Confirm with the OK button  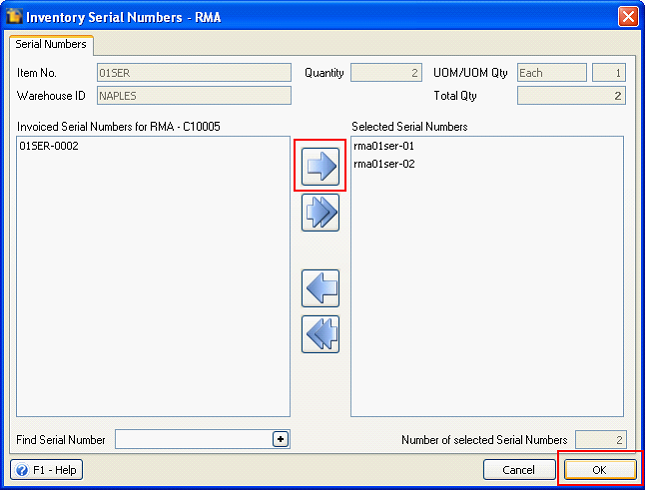click(x=599, y=470)
